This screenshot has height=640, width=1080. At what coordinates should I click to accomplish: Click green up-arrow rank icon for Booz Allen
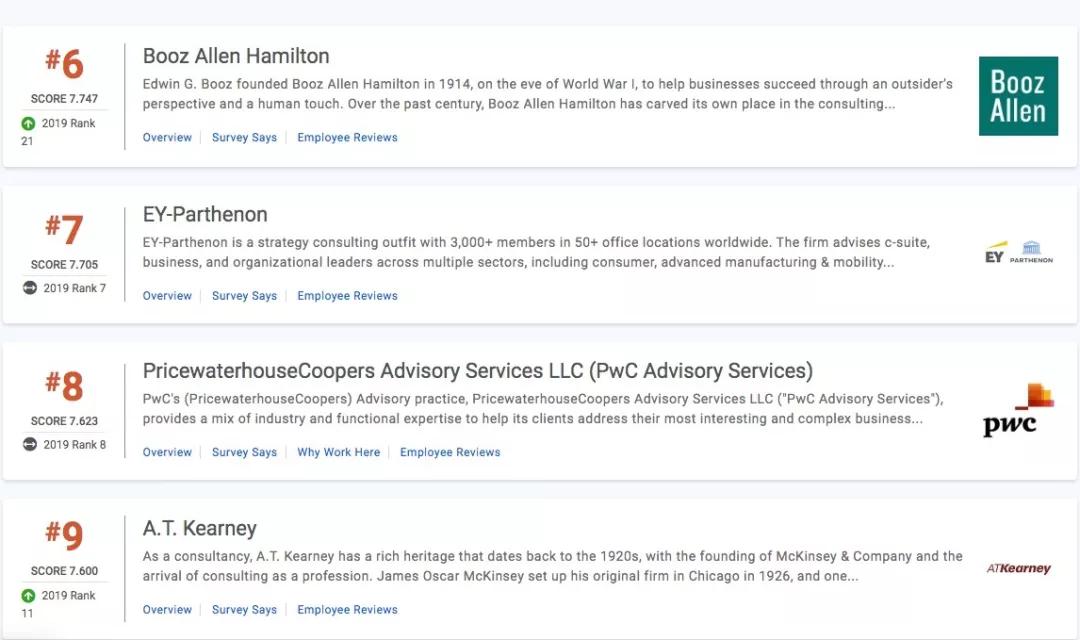click(28, 124)
